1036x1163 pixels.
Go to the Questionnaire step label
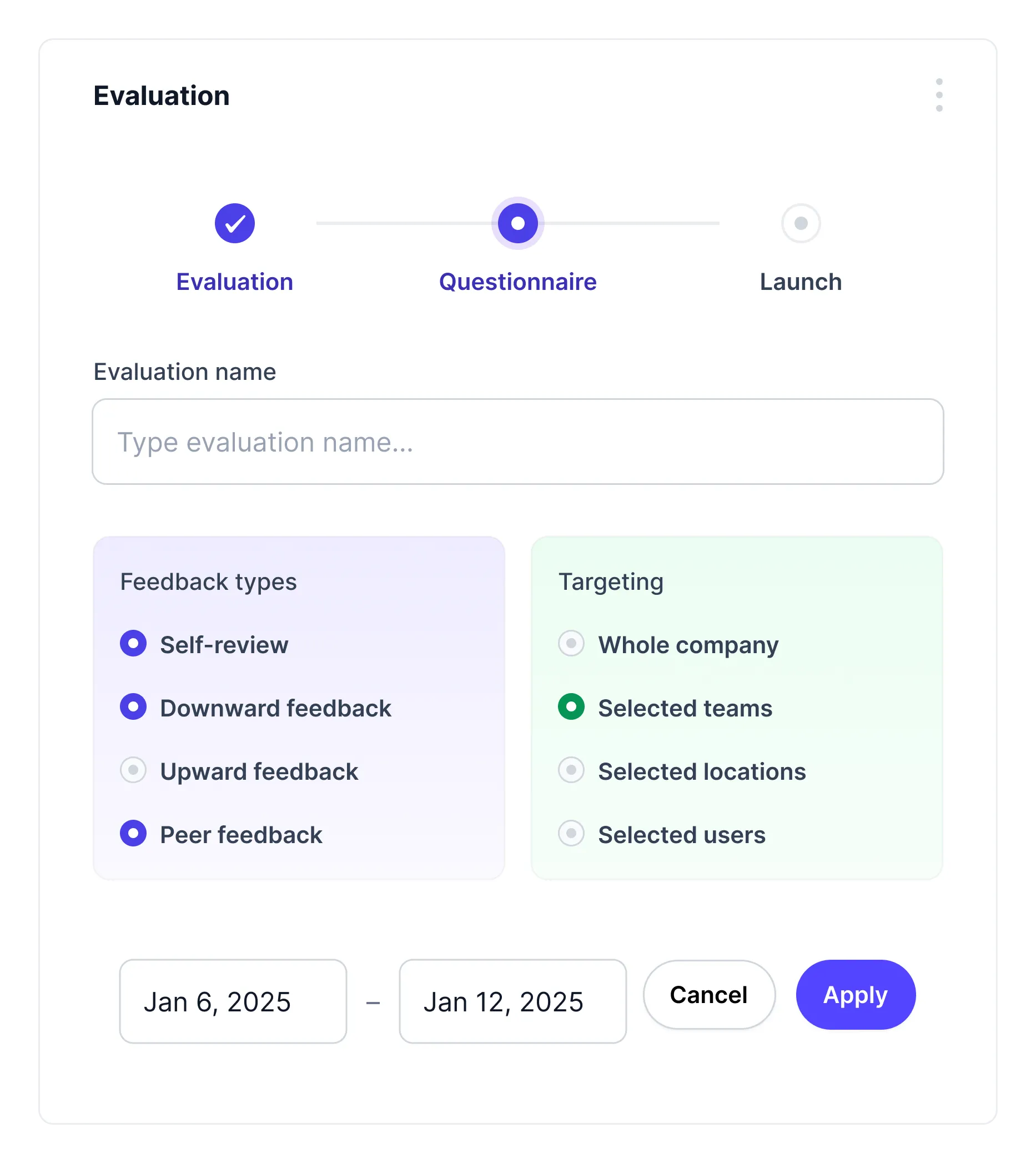pos(517,282)
